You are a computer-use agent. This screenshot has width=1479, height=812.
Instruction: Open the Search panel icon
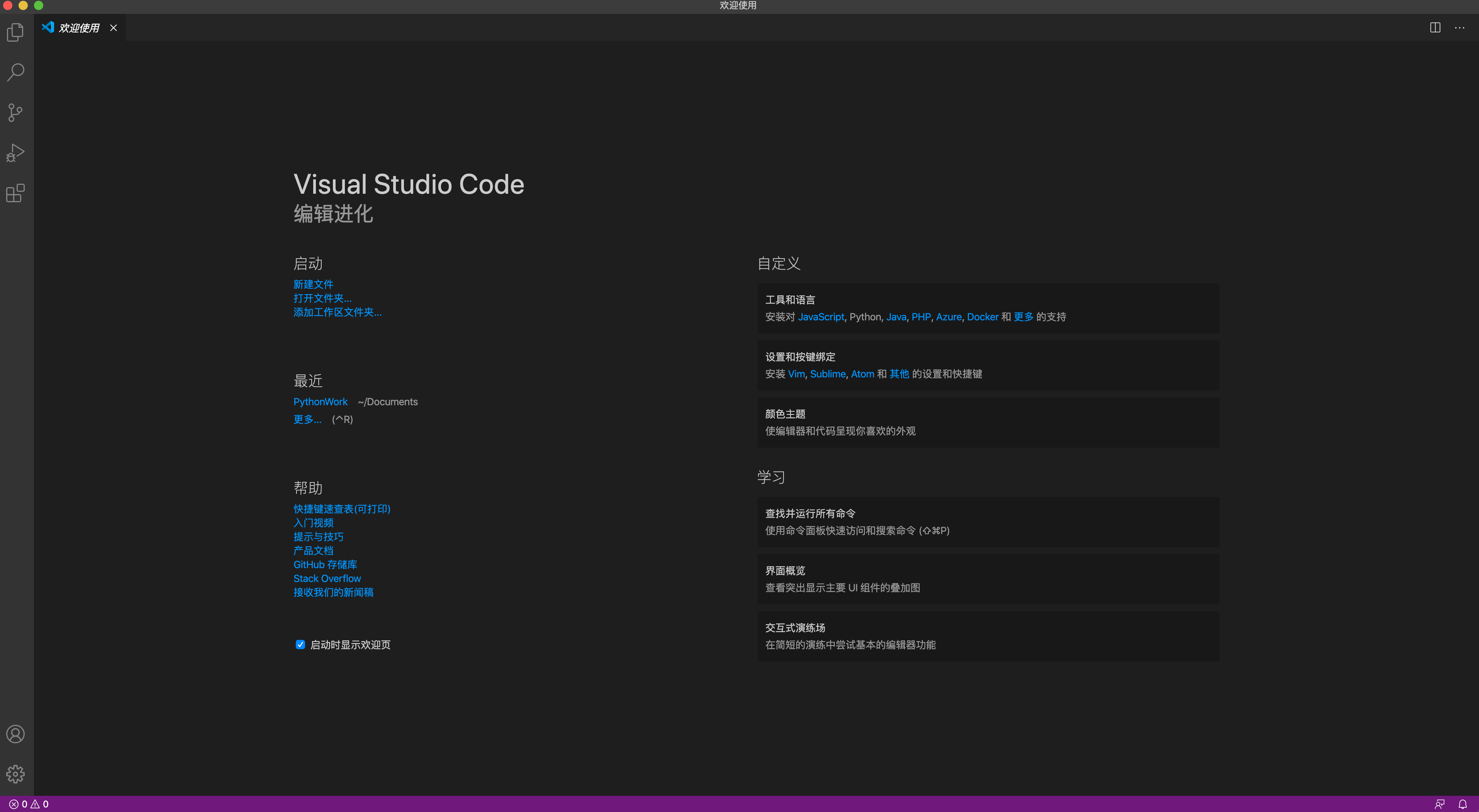pos(16,71)
